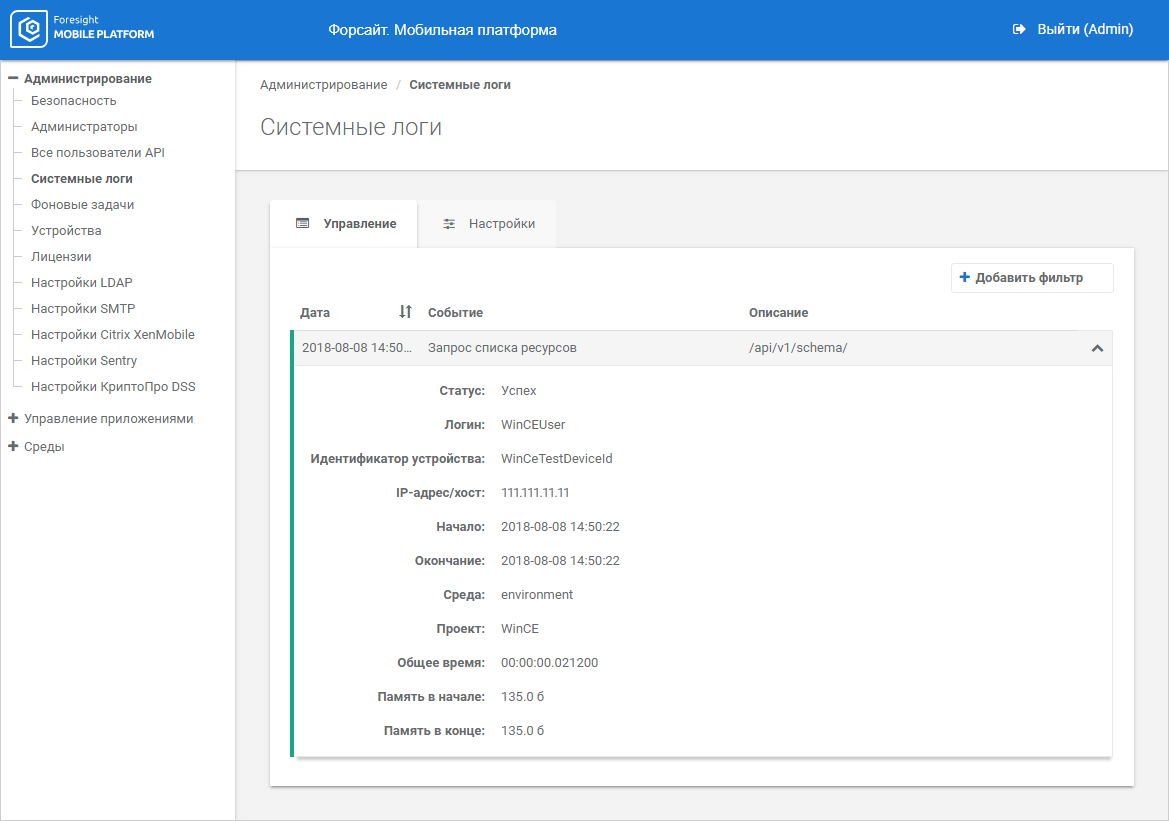This screenshot has width=1169, height=821.
Task: Go to Все пользователи API
Action: tap(97, 153)
